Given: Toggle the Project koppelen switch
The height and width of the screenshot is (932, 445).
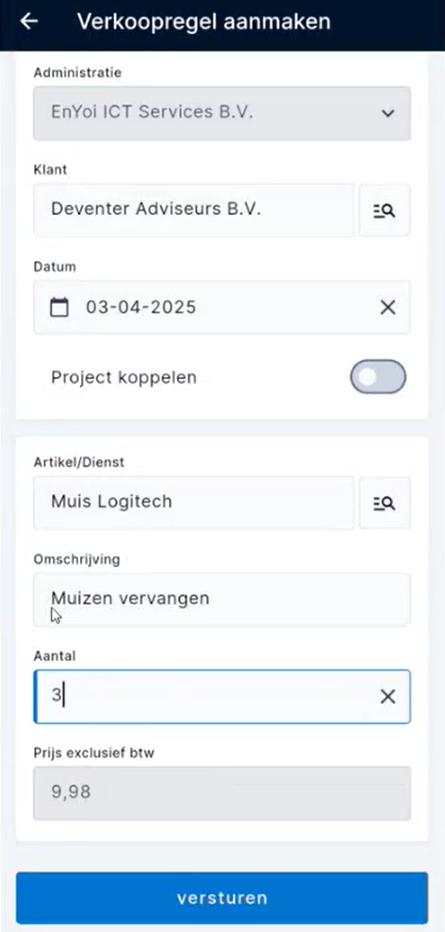Looking at the screenshot, I should pyautogui.click(x=378, y=377).
